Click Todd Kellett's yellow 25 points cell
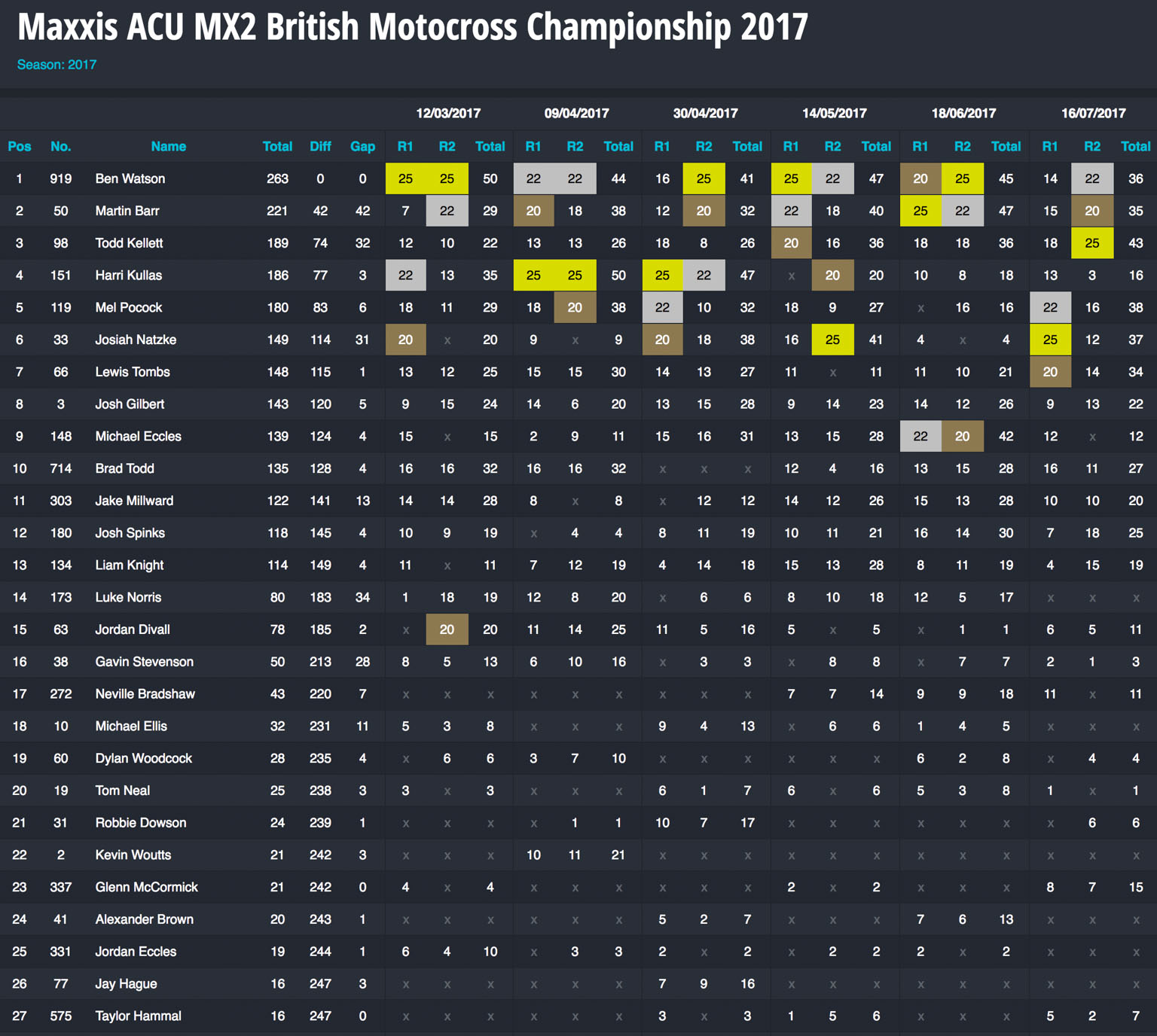This screenshot has height=1036, width=1157. coord(1092,243)
